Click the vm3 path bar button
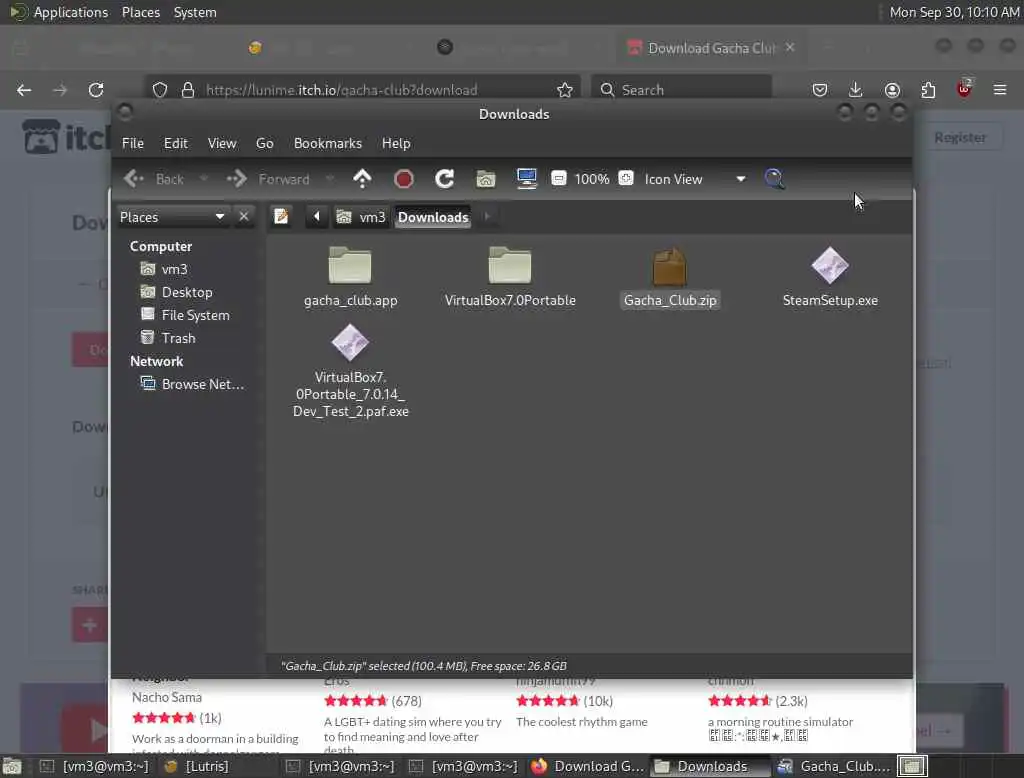 [x=361, y=217]
